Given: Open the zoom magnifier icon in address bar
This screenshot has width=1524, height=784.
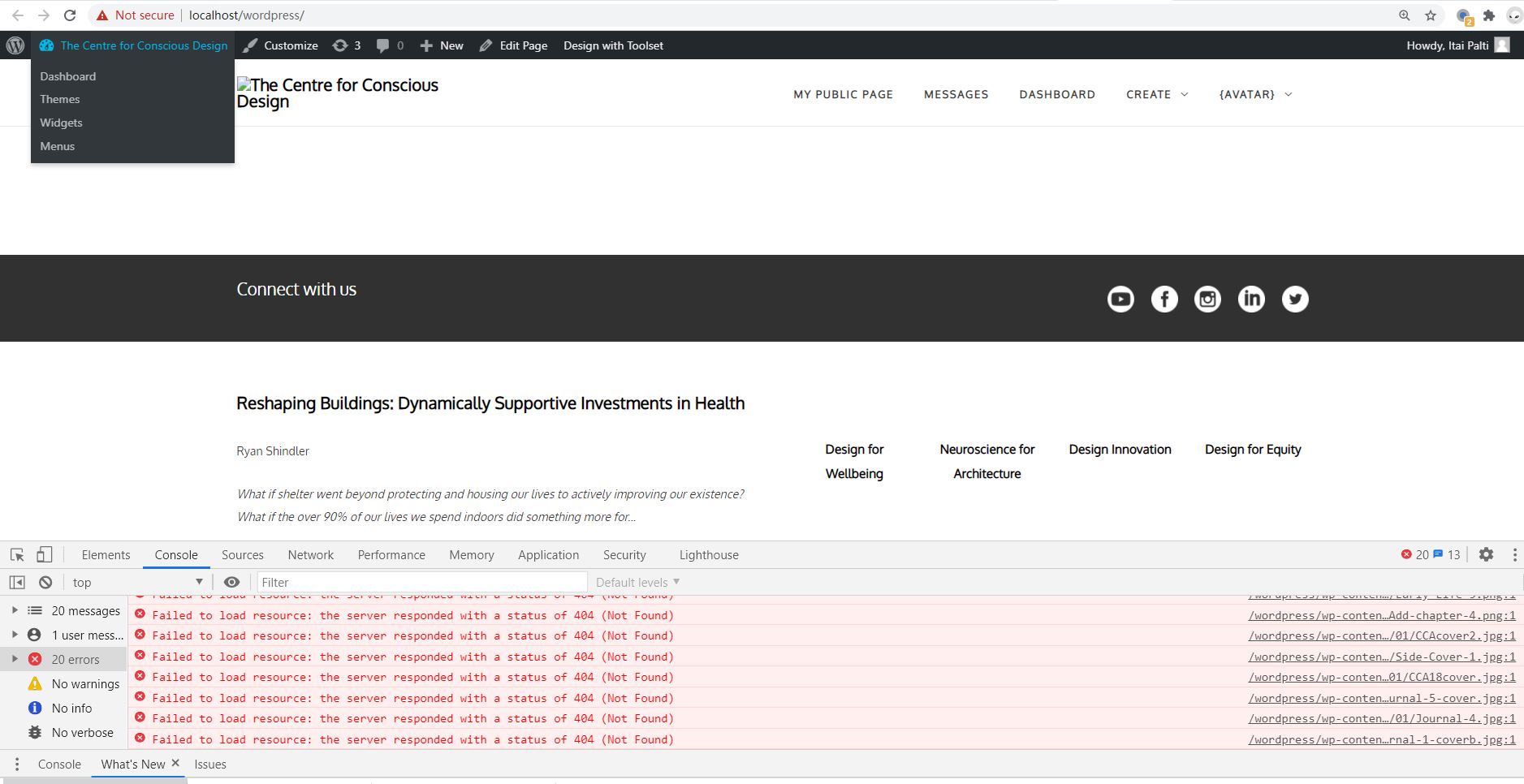Looking at the screenshot, I should click(1404, 15).
